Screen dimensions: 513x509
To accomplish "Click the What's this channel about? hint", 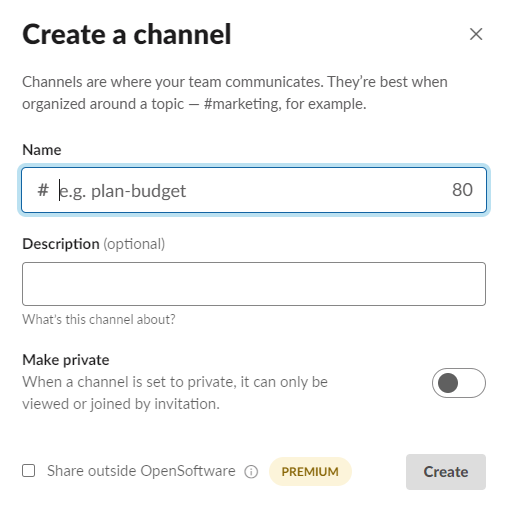I will 99,319.
